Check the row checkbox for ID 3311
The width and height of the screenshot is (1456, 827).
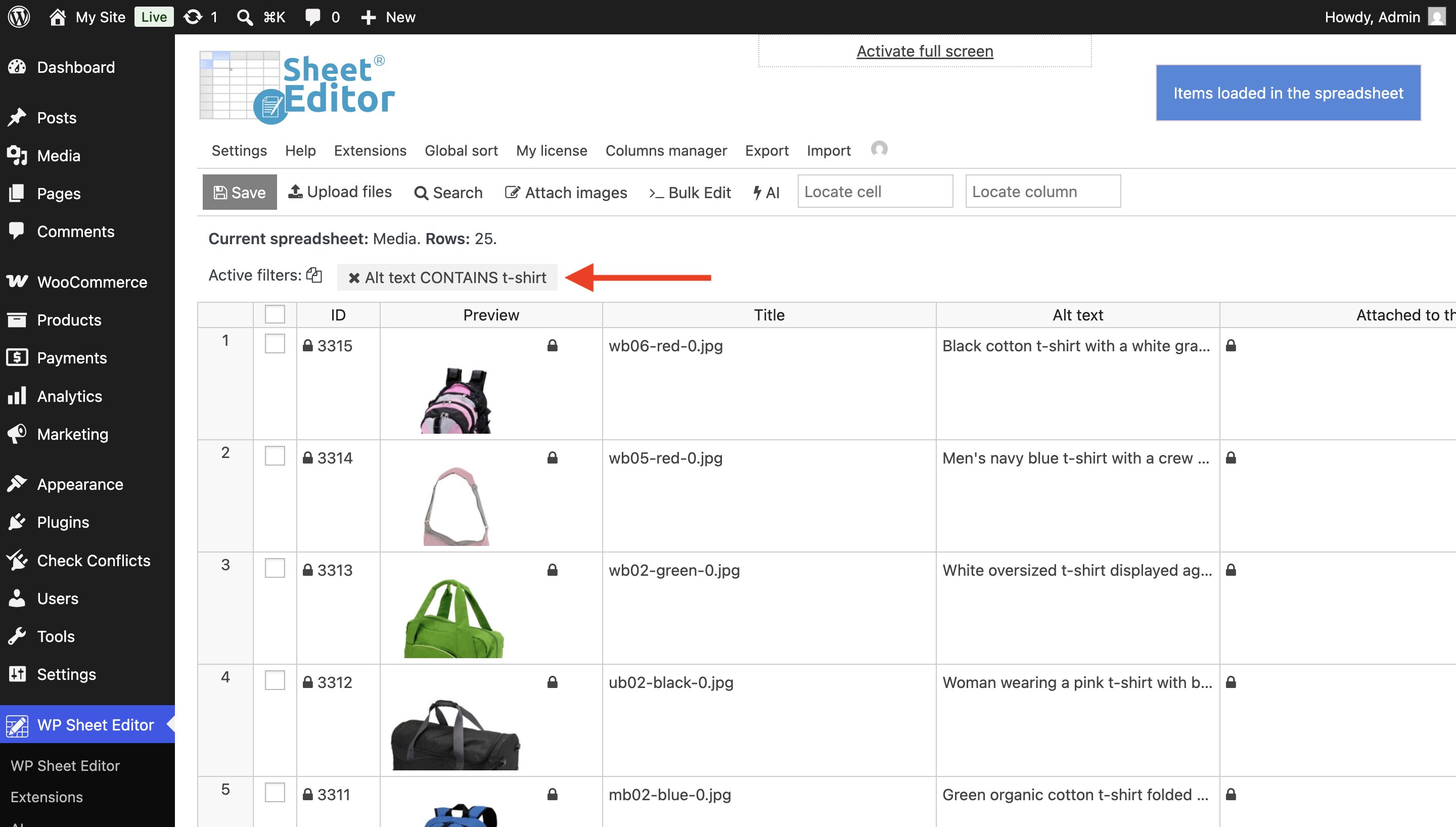[275, 792]
